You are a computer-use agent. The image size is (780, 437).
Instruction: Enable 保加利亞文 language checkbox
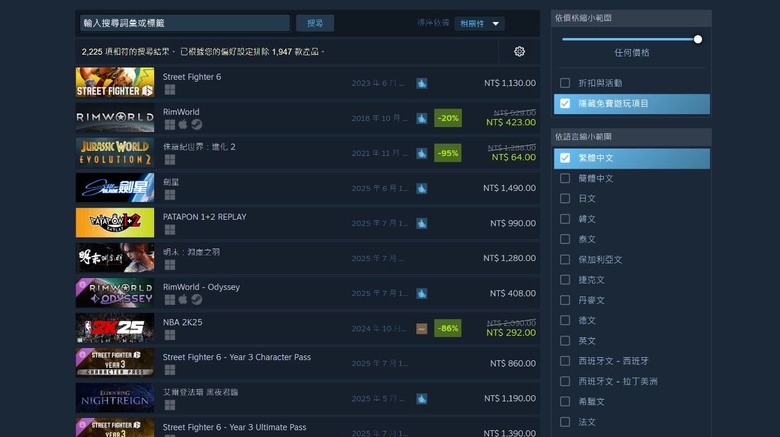[x=565, y=260]
